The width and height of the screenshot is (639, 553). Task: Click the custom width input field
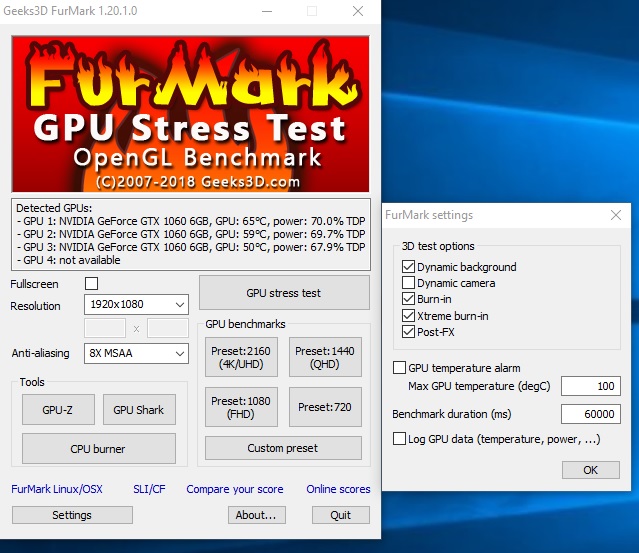(x=105, y=328)
